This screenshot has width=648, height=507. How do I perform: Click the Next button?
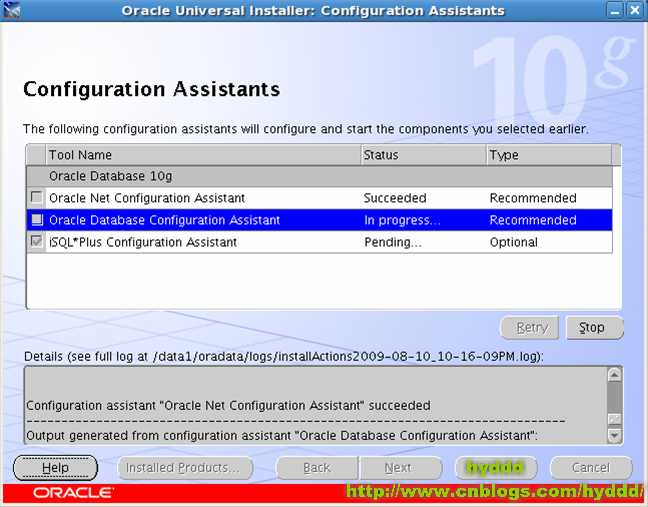(400, 468)
